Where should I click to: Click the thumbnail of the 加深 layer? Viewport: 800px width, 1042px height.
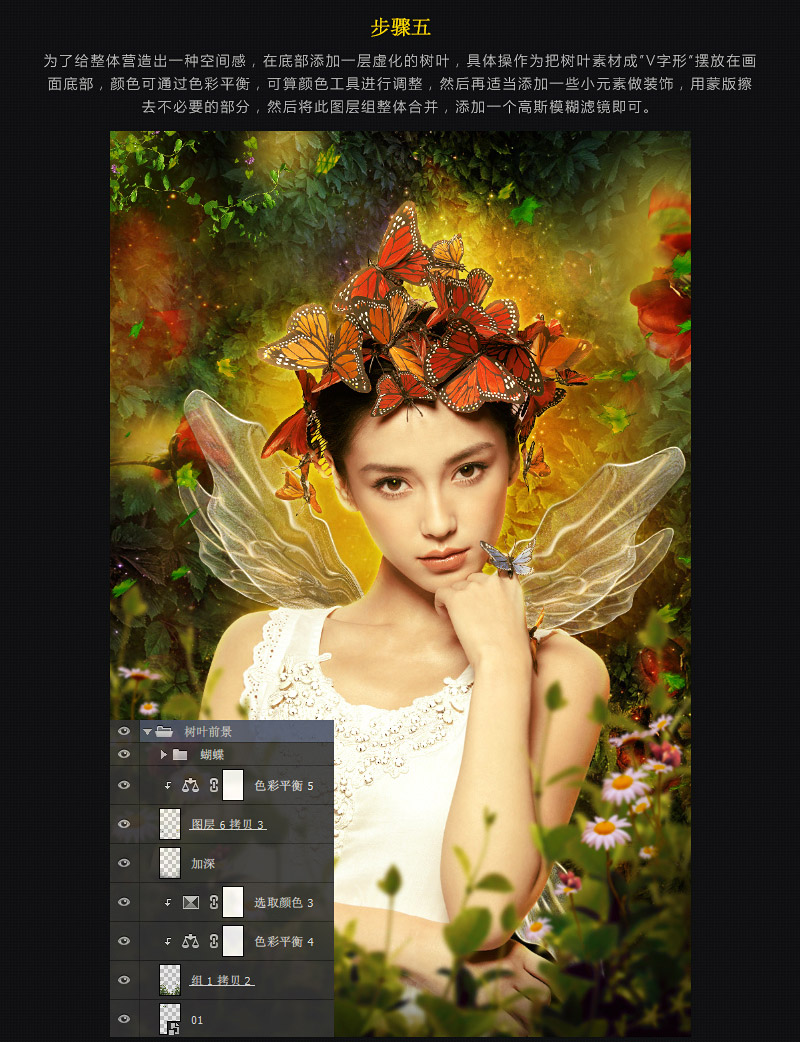click(x=170, y=863)
